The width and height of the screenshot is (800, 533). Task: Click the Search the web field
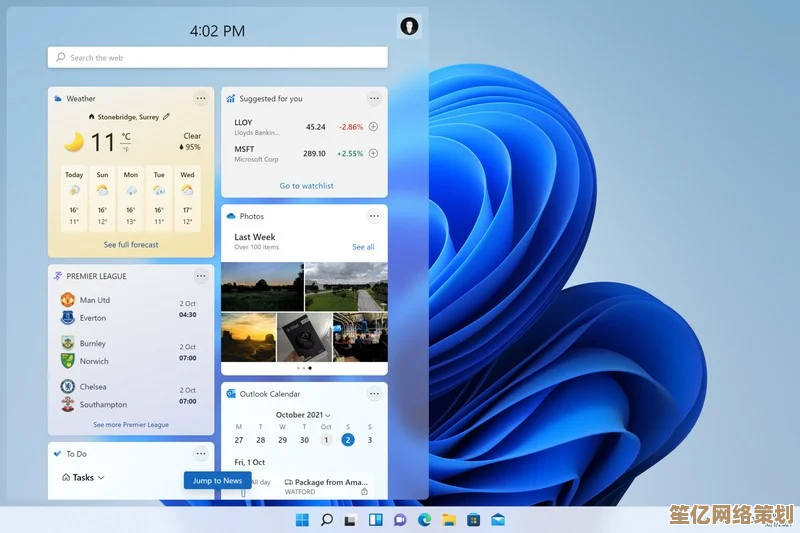coord(218,58)
